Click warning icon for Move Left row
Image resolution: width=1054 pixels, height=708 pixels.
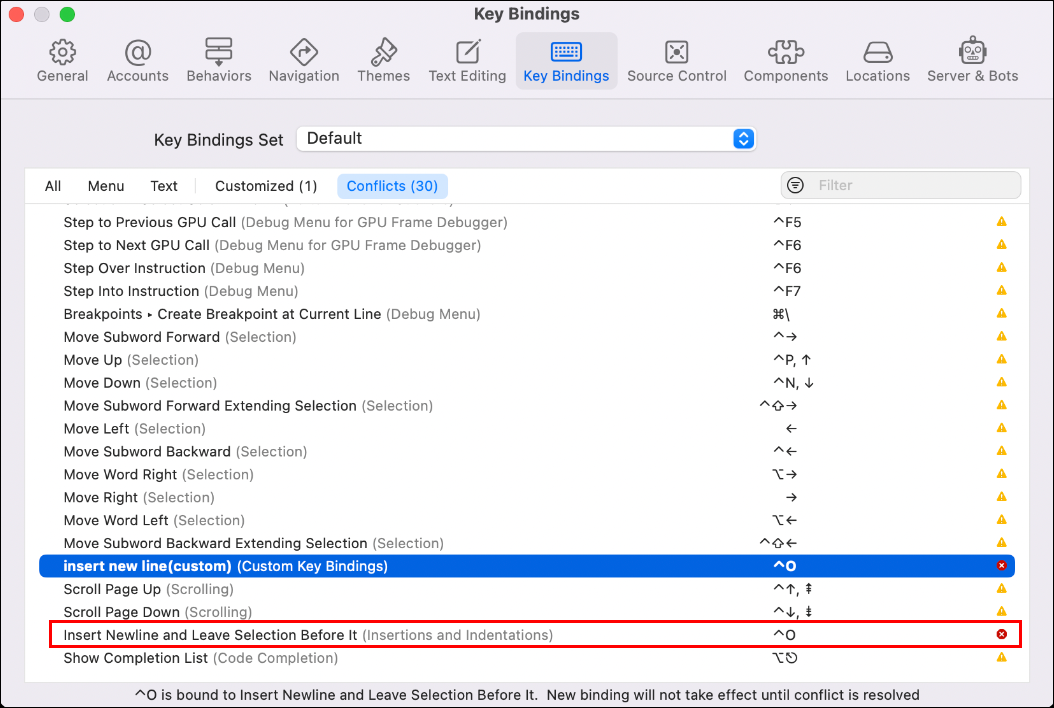coord(1002,428)
